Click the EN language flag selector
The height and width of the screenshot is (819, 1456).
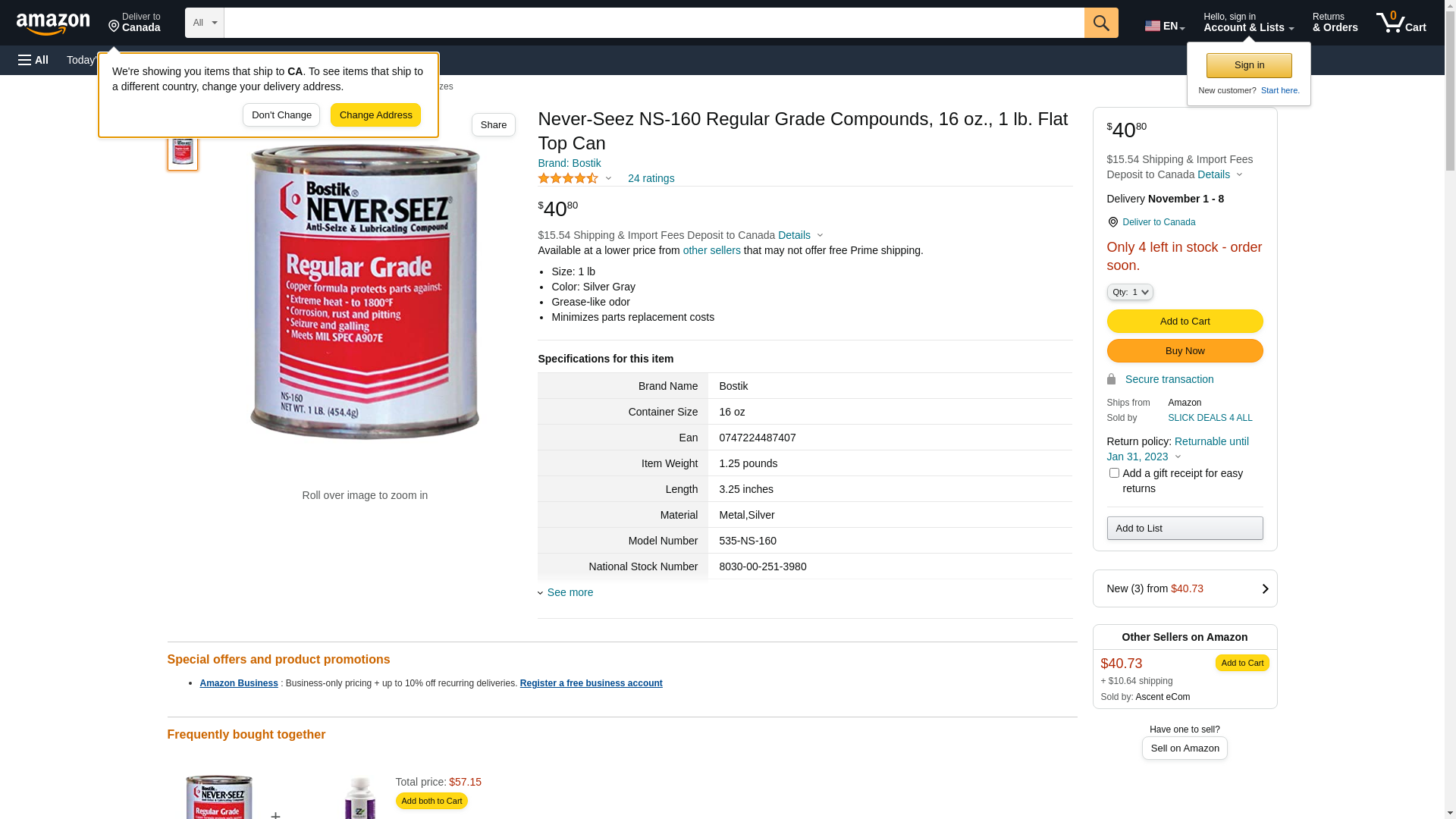click(1165, 26)
